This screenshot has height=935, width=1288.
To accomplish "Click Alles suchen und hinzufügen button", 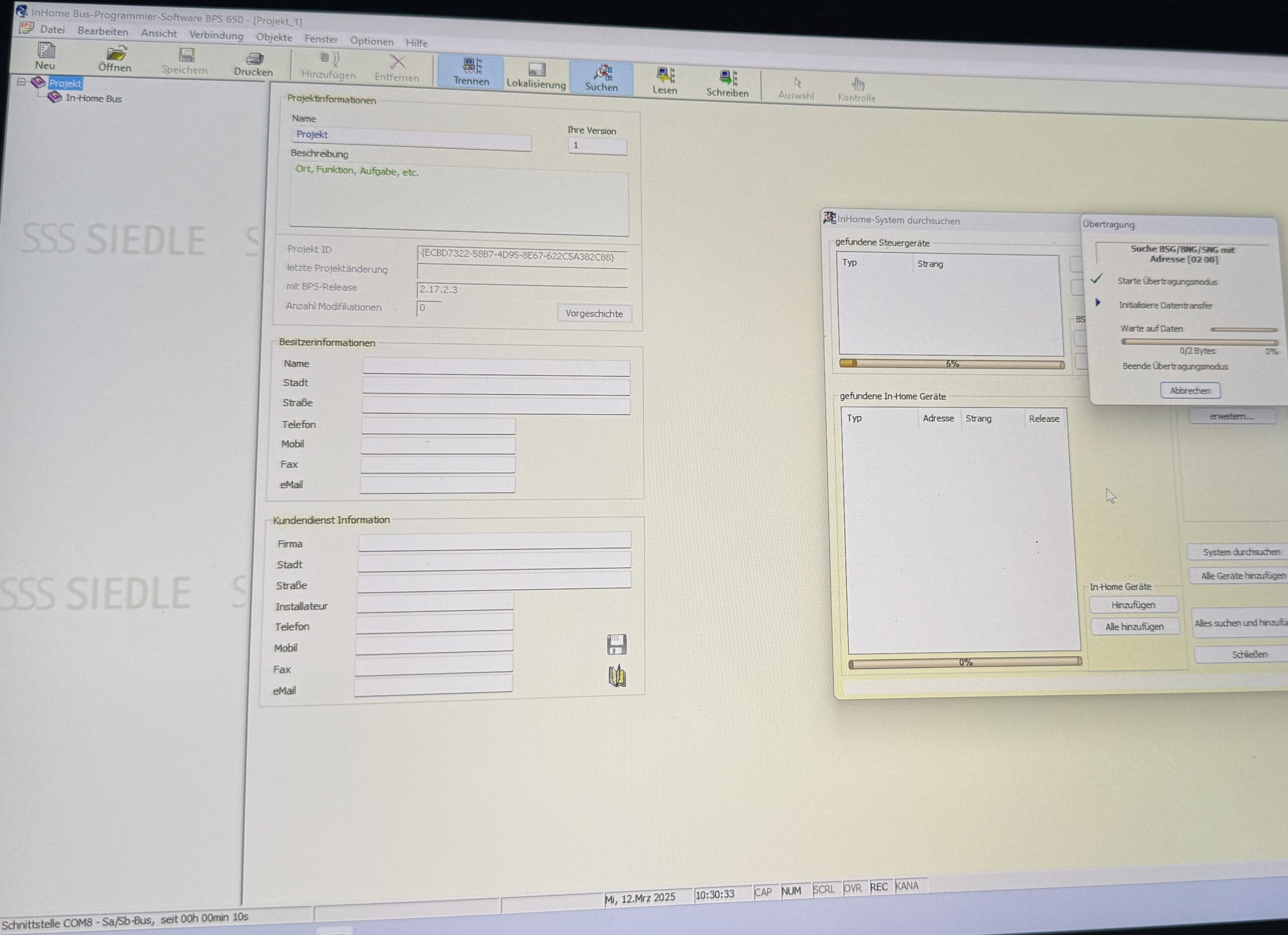I will coord(1240,623).
